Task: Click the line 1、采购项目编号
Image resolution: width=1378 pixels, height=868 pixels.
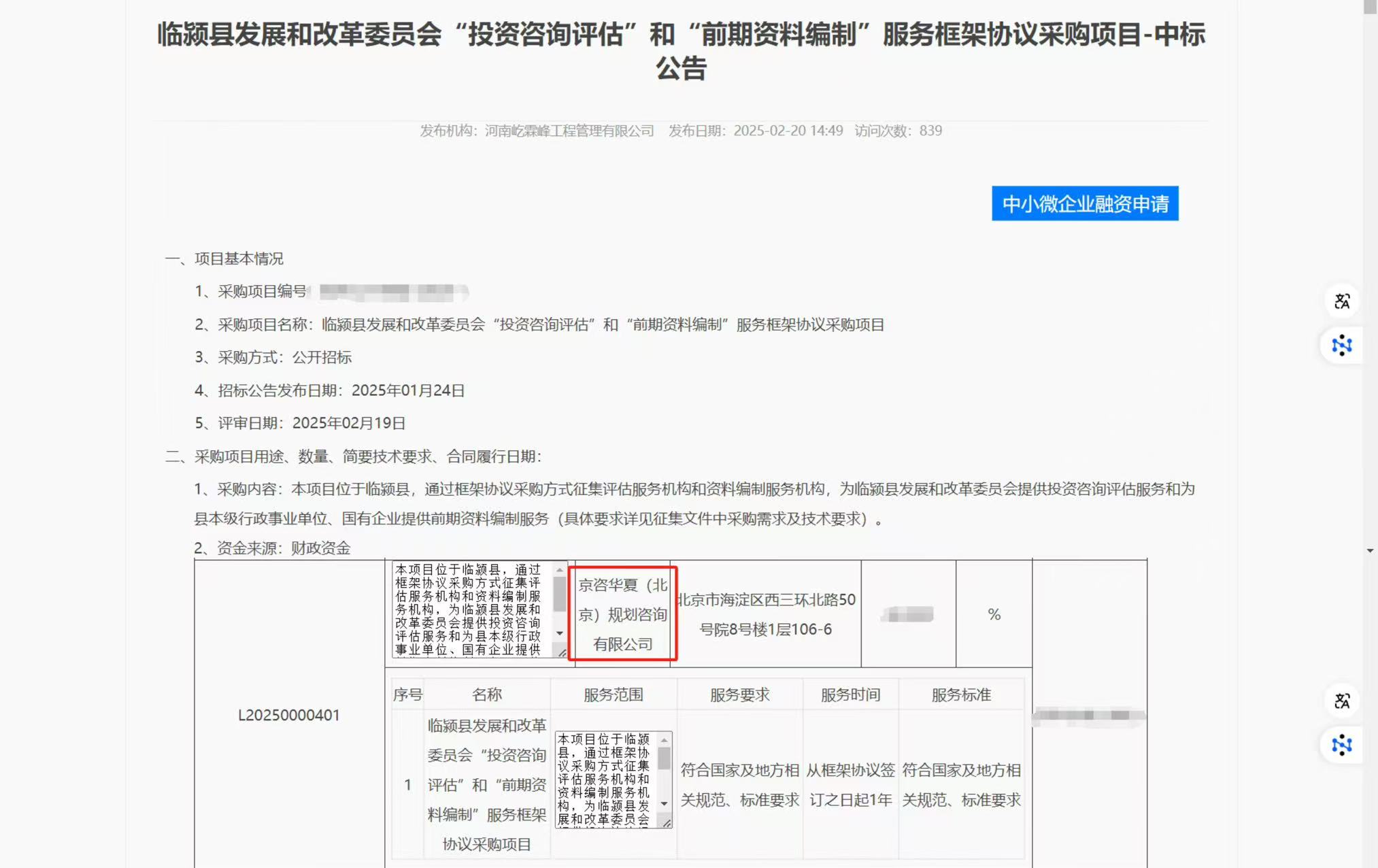Action: tap(250, 292)
